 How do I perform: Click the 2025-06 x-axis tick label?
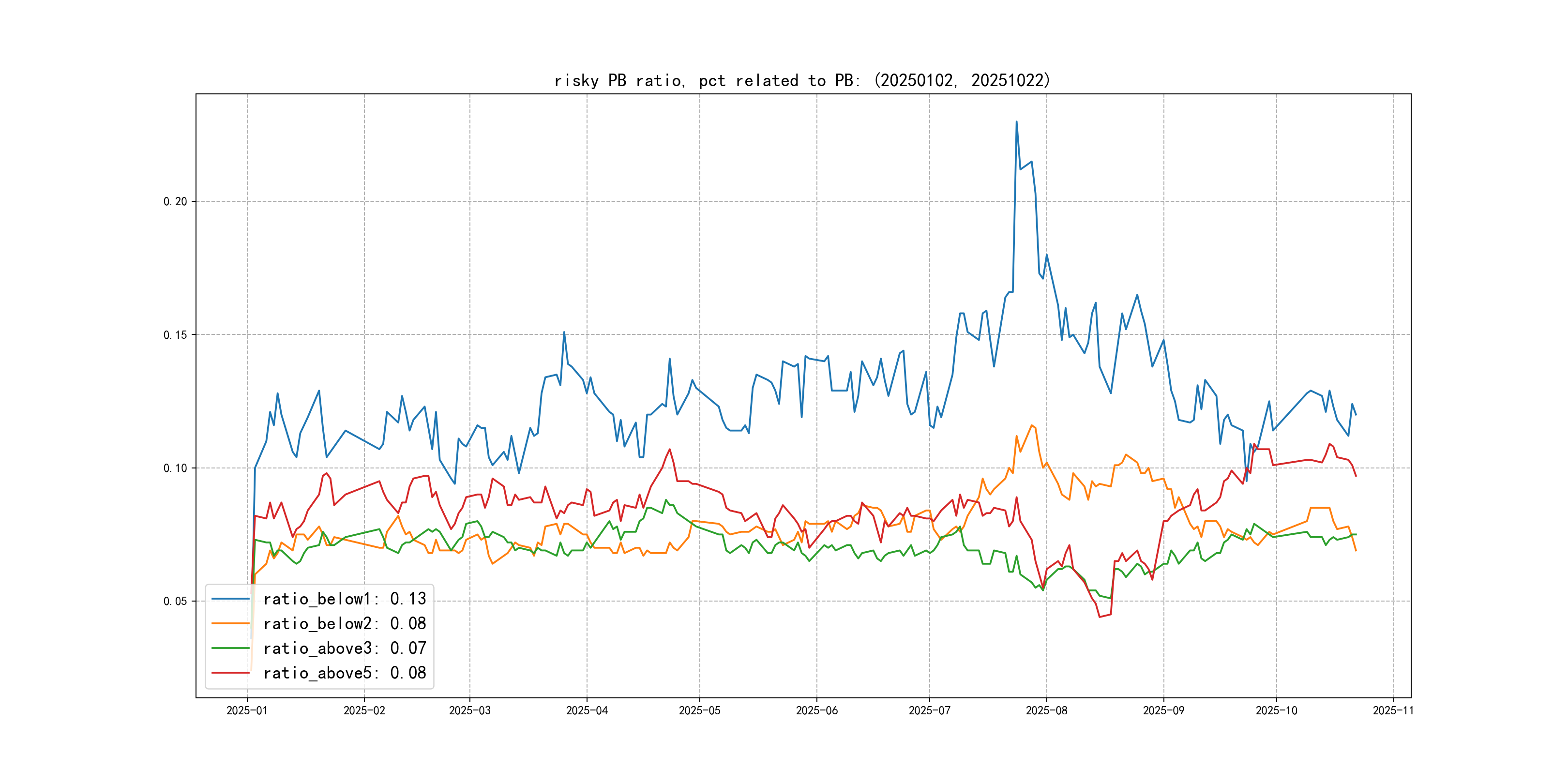point(817,710)
